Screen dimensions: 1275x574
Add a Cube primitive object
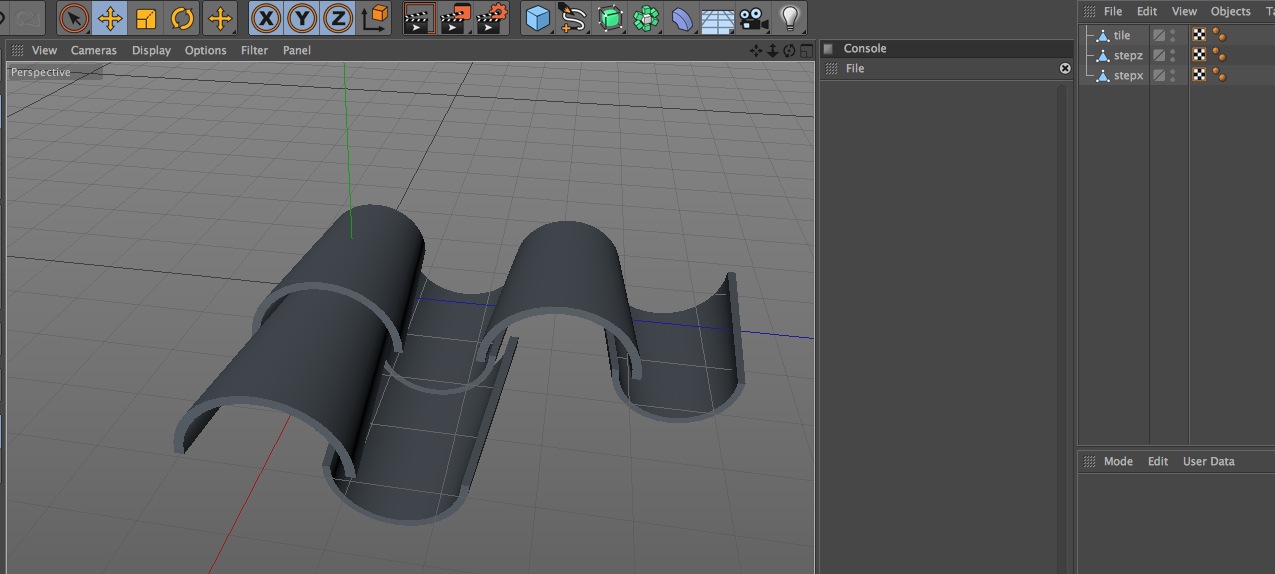pos(538,18)
